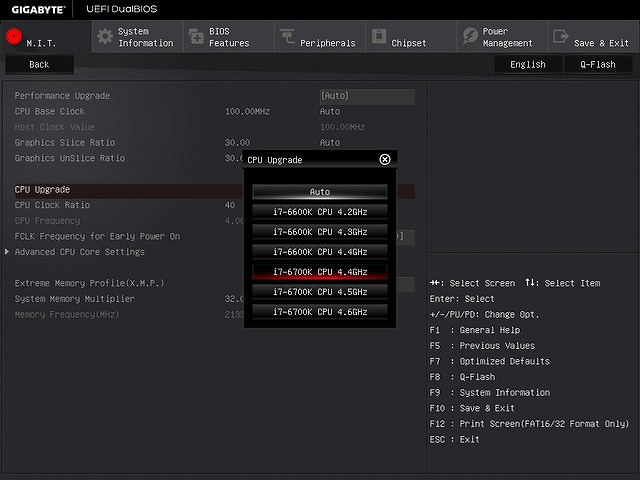Click the Memory Frequency(MHz) label
The width and height of the screenshot is (640, 480).
pyautogui.click(x=67, y=315)
